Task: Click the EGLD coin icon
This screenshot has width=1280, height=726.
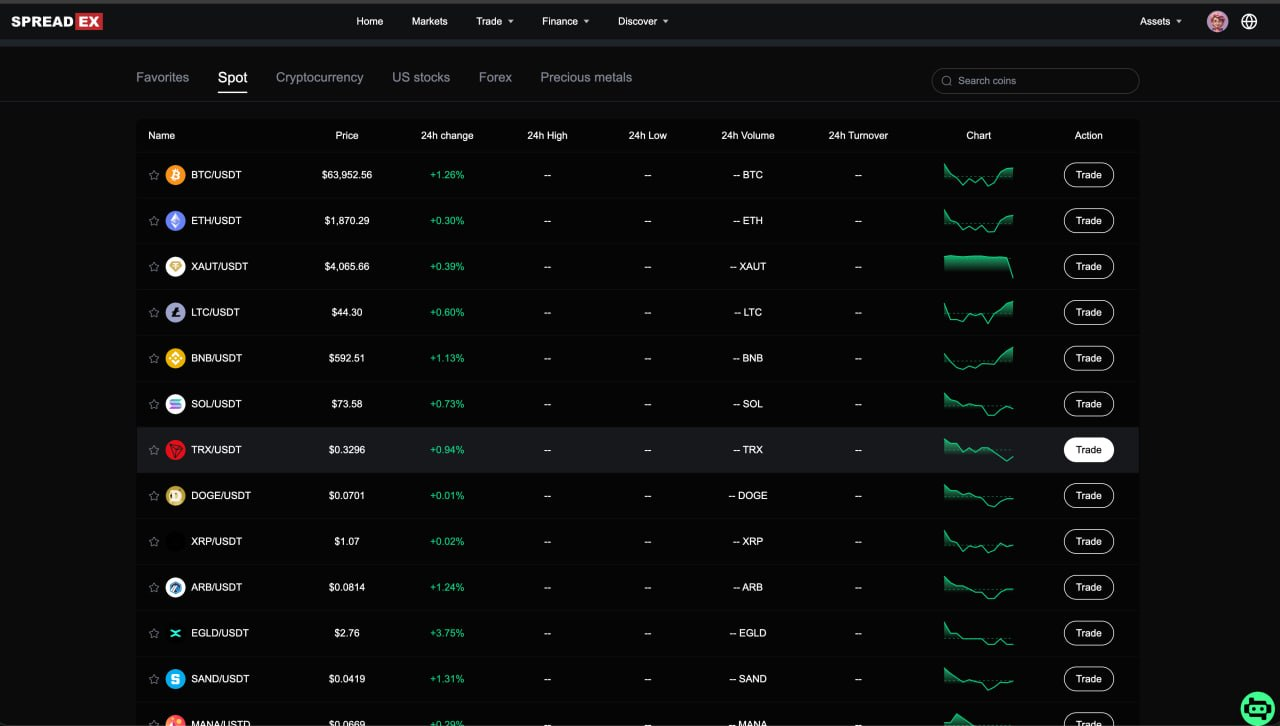Action: click(176, 633)
